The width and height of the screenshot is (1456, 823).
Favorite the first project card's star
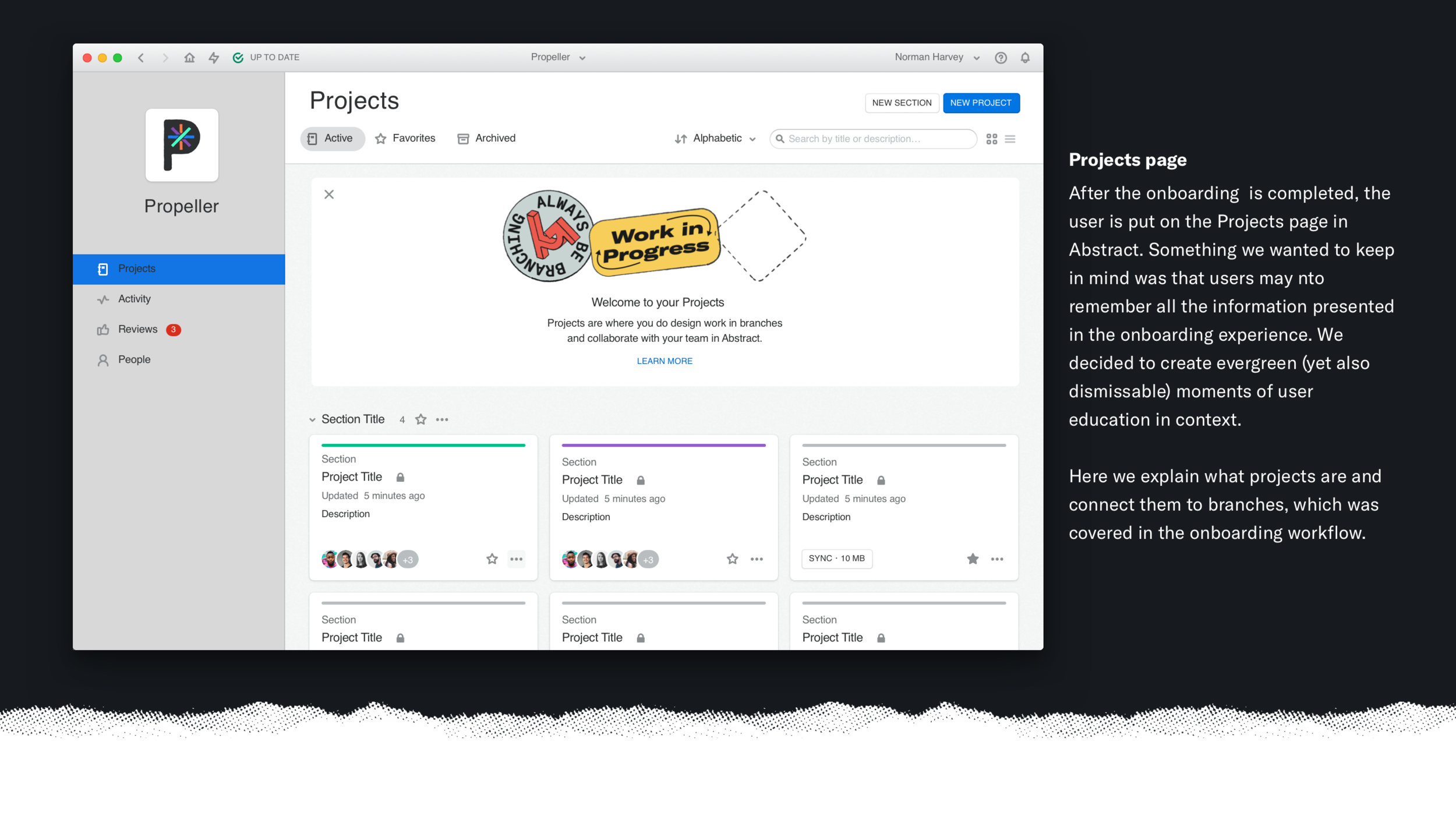492,559
